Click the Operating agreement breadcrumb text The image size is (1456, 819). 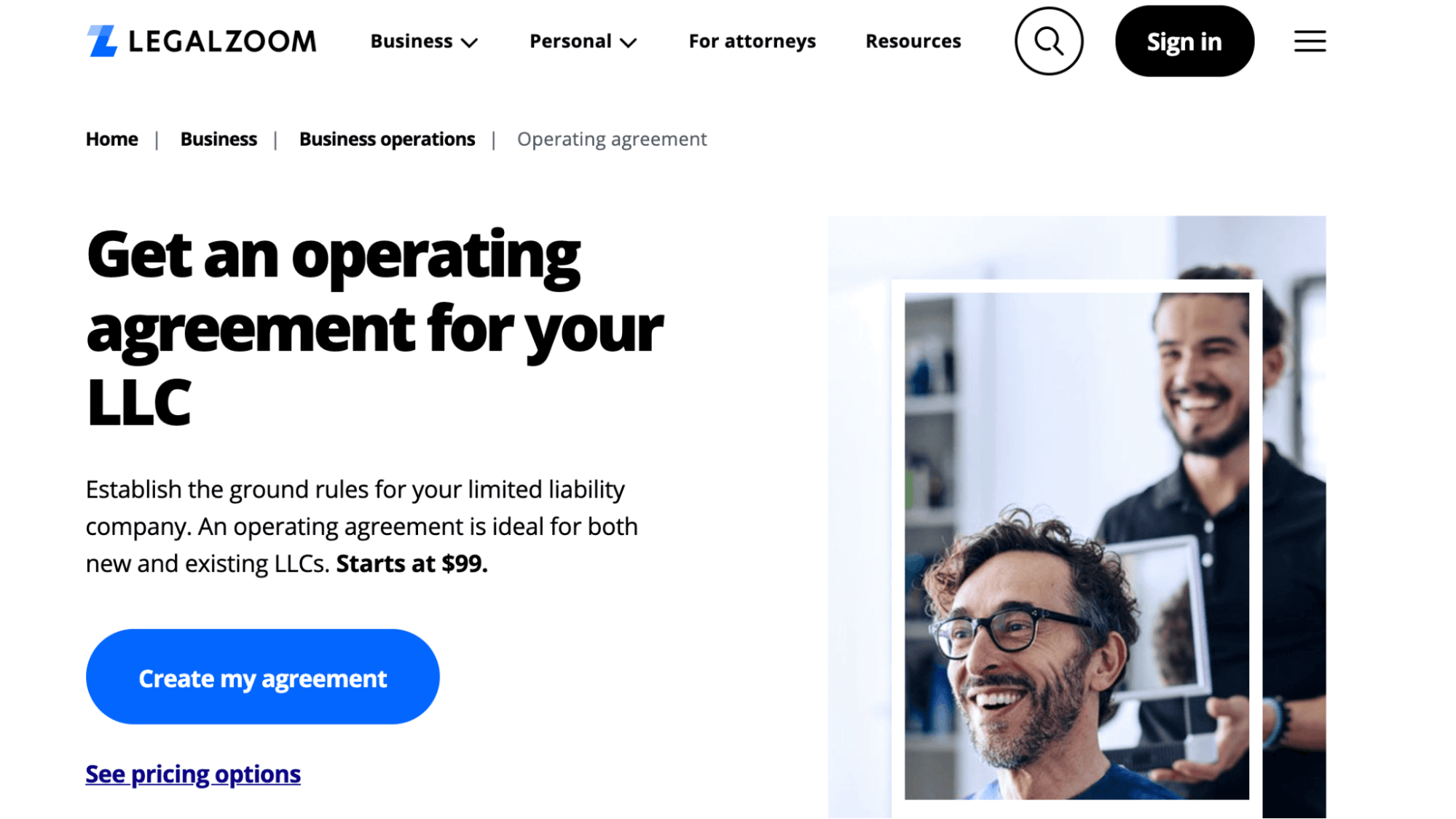click(612, 139)
